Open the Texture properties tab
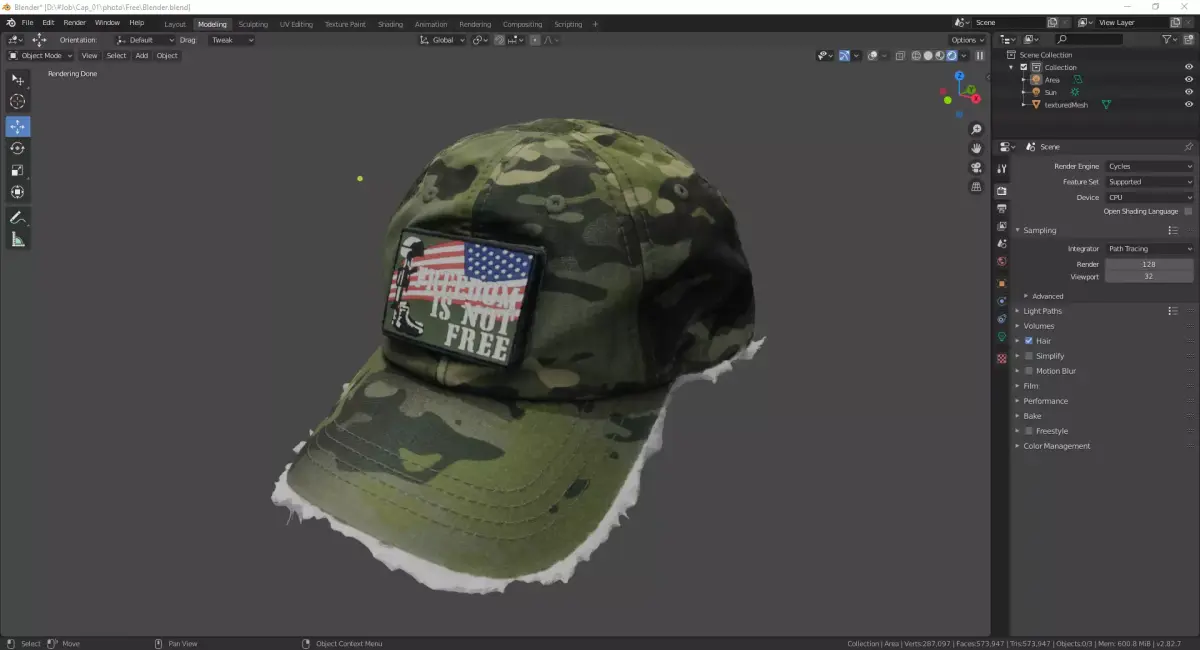 point(1001,358)
